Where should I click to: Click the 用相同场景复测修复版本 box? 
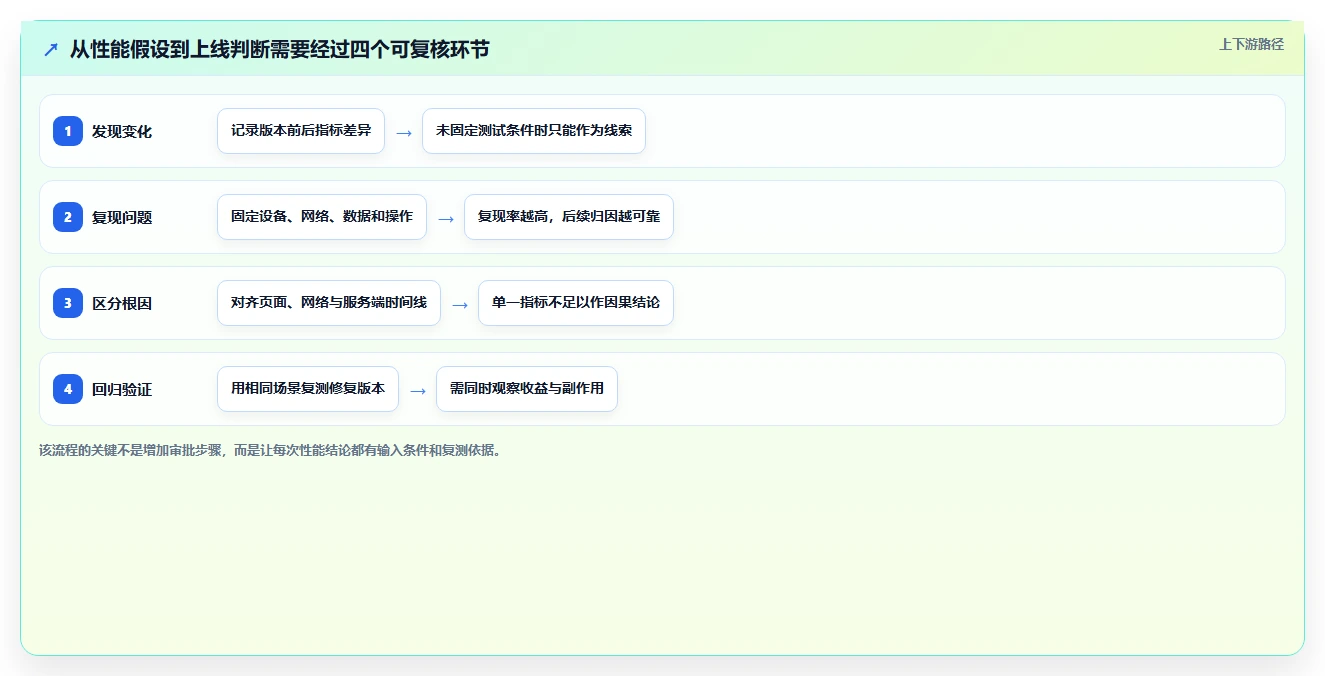pyautogui.click(x=308, y=389)
